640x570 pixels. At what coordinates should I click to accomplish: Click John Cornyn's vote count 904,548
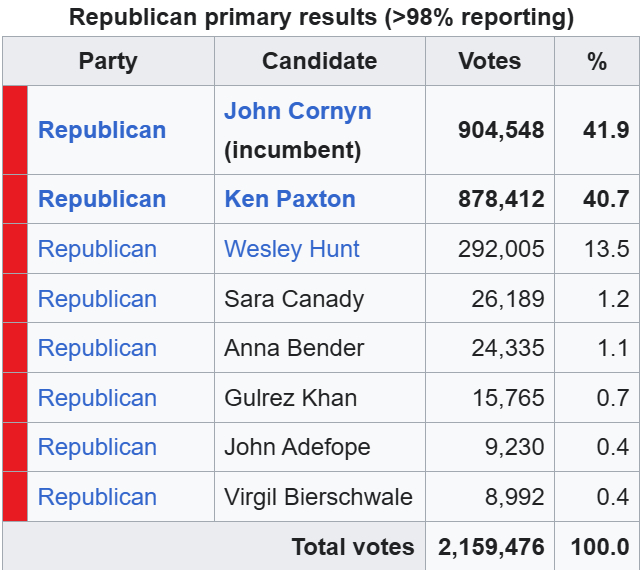click(x=501, y=130)
